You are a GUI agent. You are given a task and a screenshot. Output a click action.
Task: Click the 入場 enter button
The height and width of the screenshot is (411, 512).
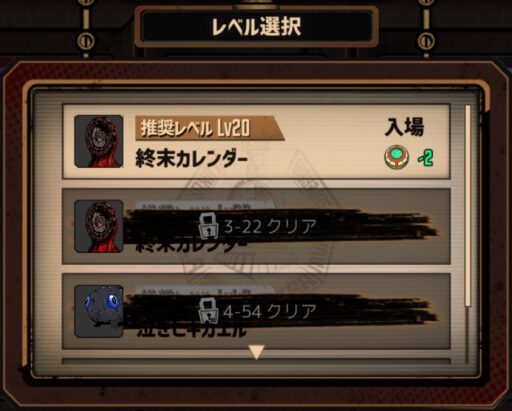tap(404, 127)
